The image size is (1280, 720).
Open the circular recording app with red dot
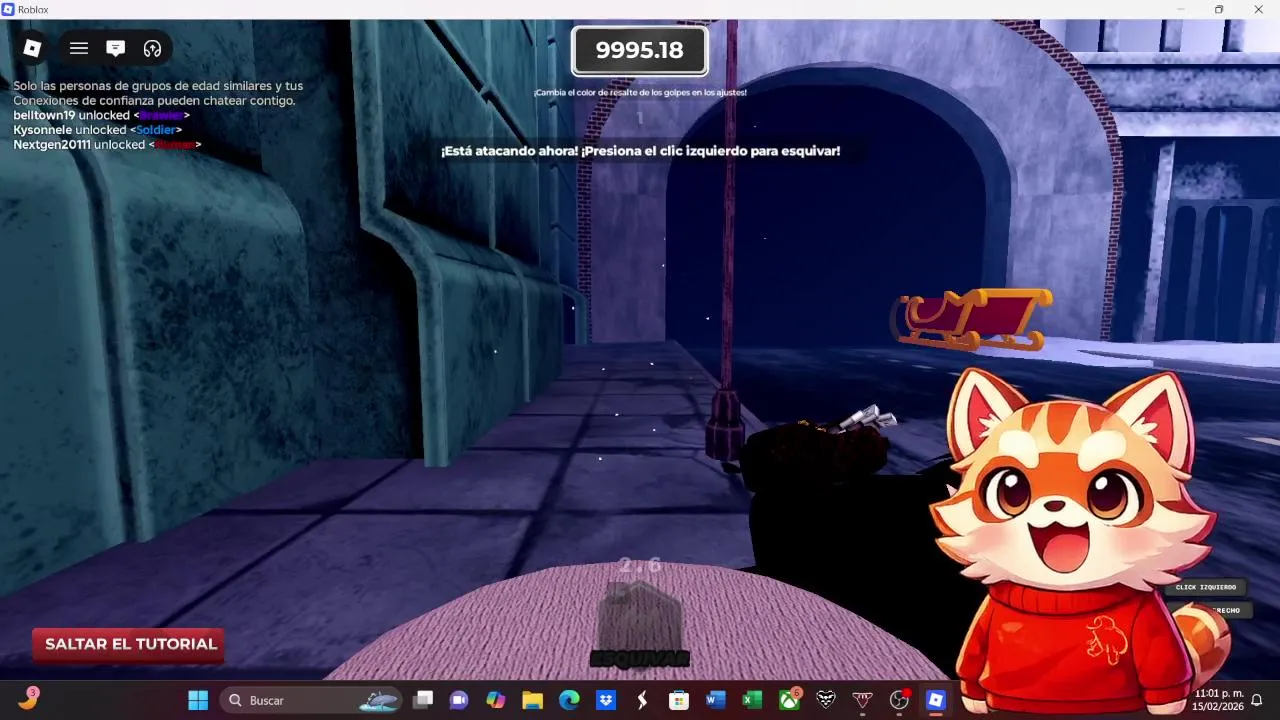coord(899,700)
